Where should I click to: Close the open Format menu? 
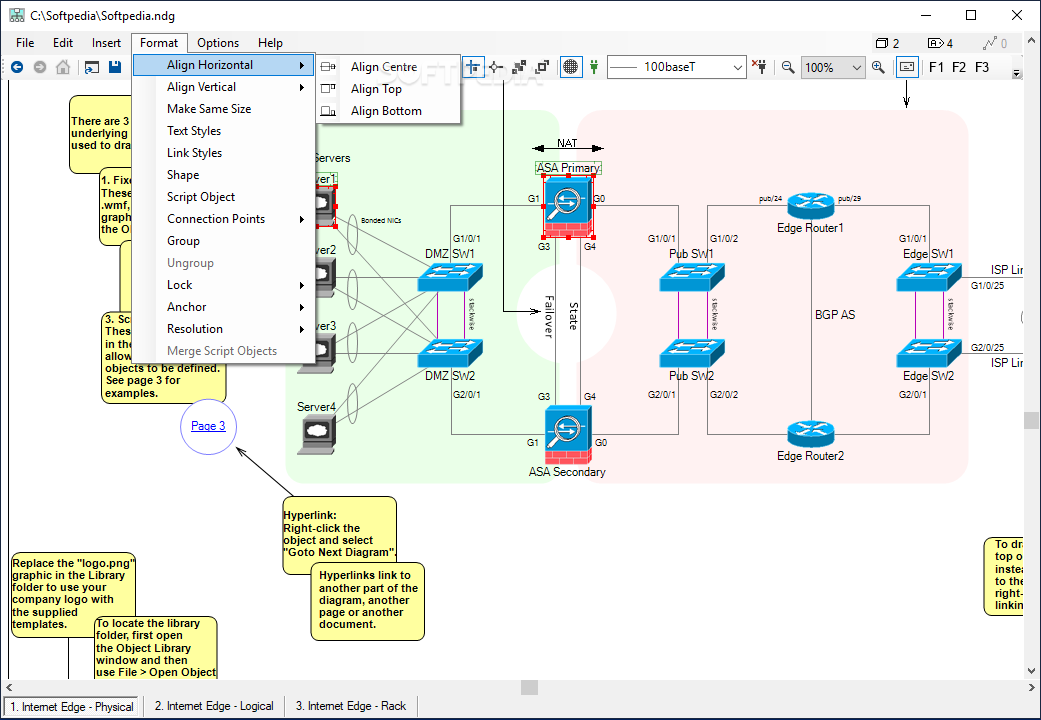[159, 43]
